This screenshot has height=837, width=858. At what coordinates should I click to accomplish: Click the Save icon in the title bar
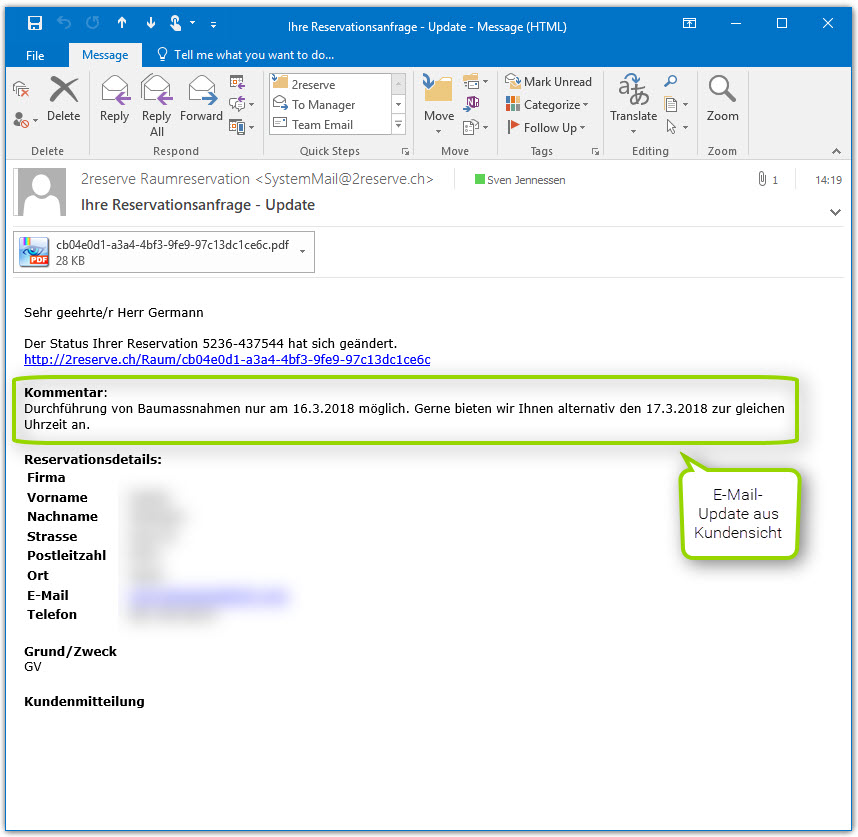pyautogui.click(x=35, y=23)
